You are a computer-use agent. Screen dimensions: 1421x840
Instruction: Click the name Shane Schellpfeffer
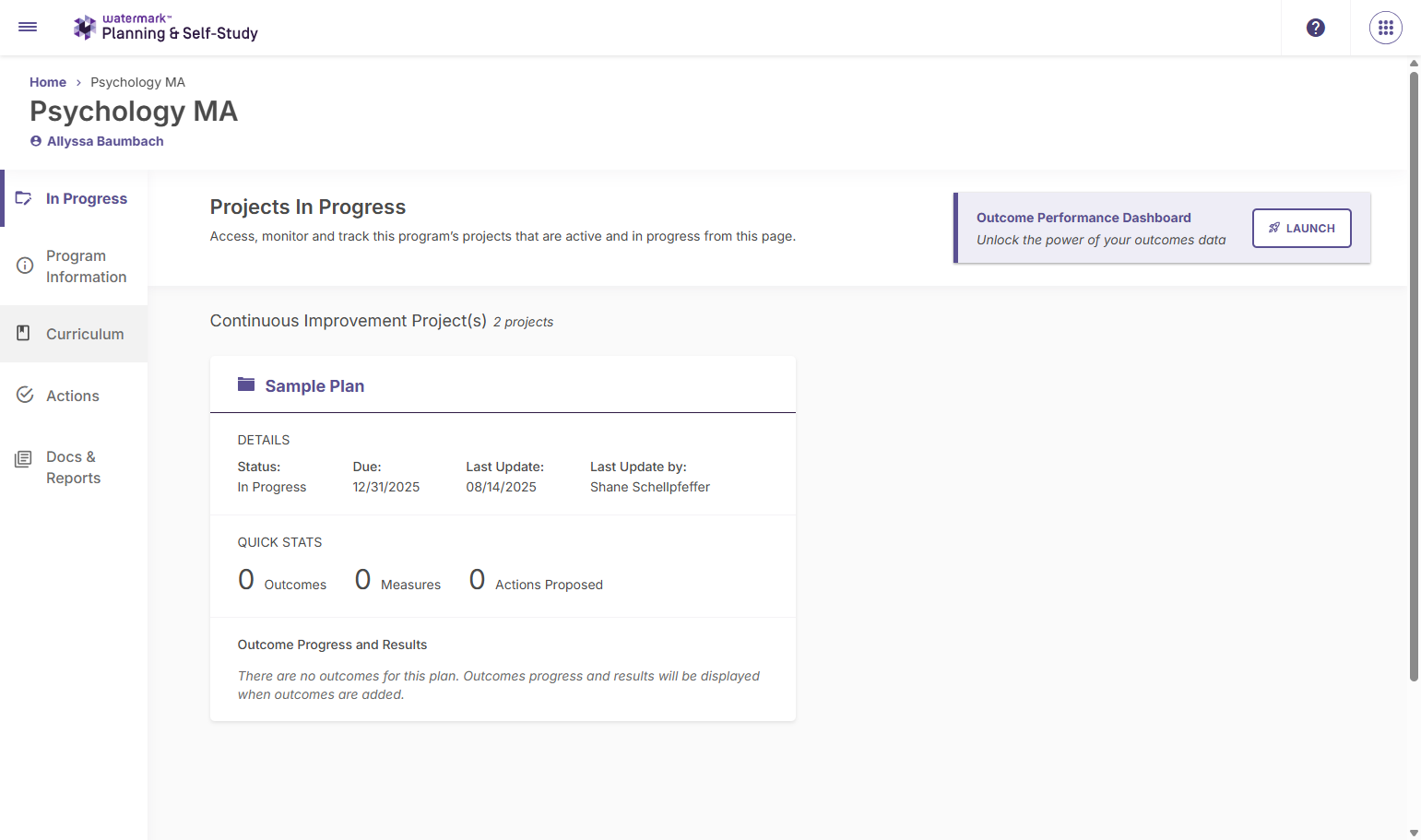650,487
